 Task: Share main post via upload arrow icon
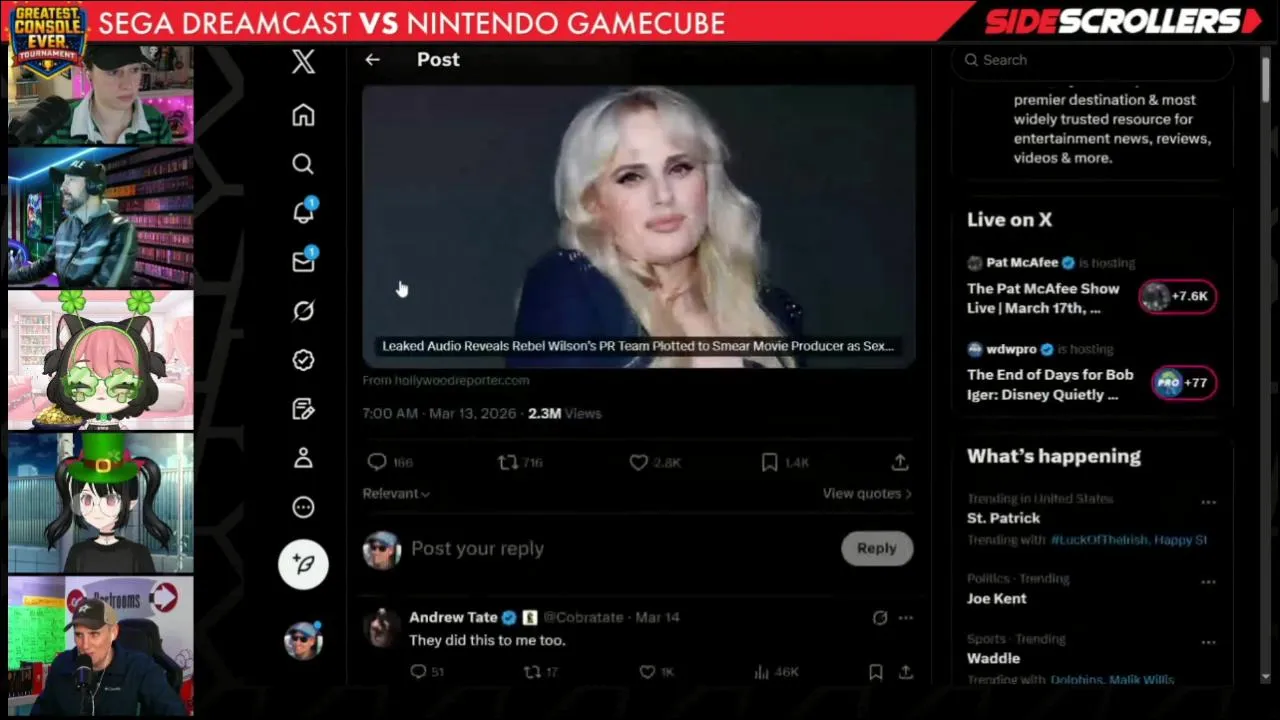tap(900, 462)
